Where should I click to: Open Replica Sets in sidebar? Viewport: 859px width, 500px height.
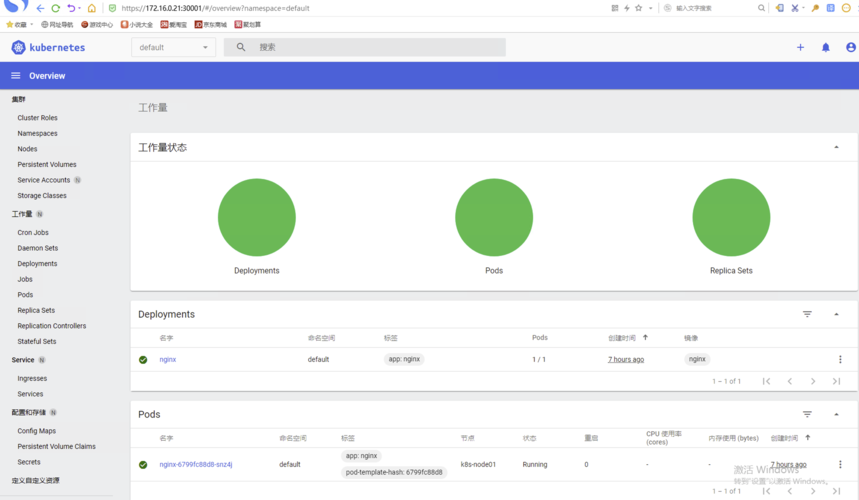(36, 310)
